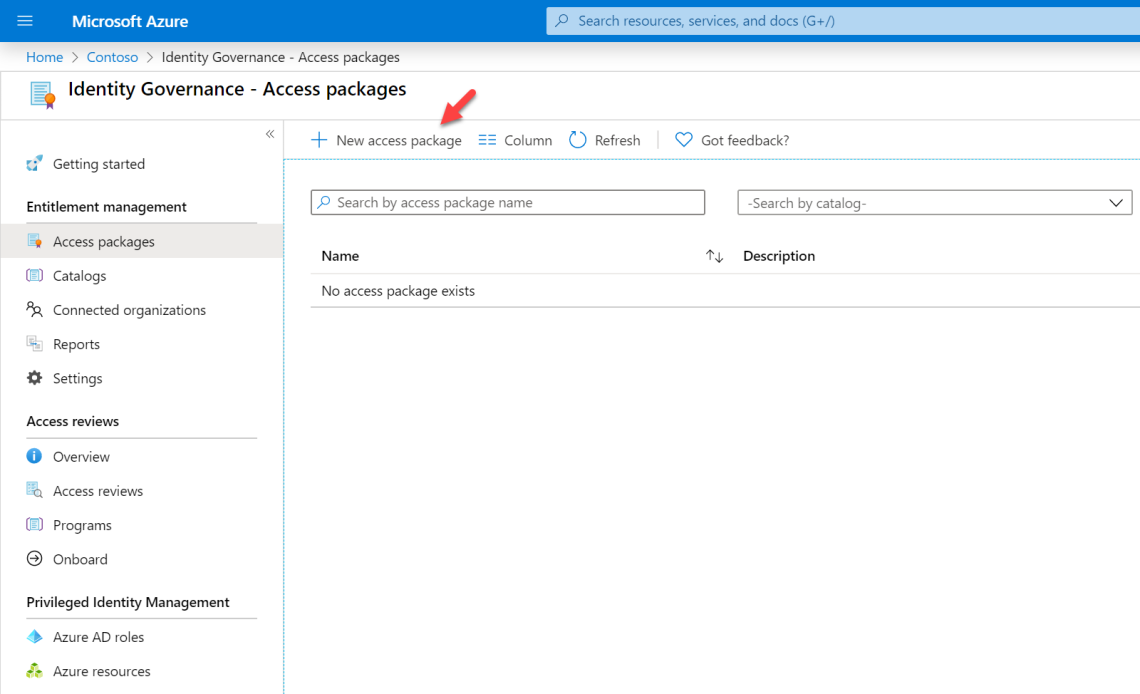Open the Getting started page

pyautogui.click(x=97, y=163)
